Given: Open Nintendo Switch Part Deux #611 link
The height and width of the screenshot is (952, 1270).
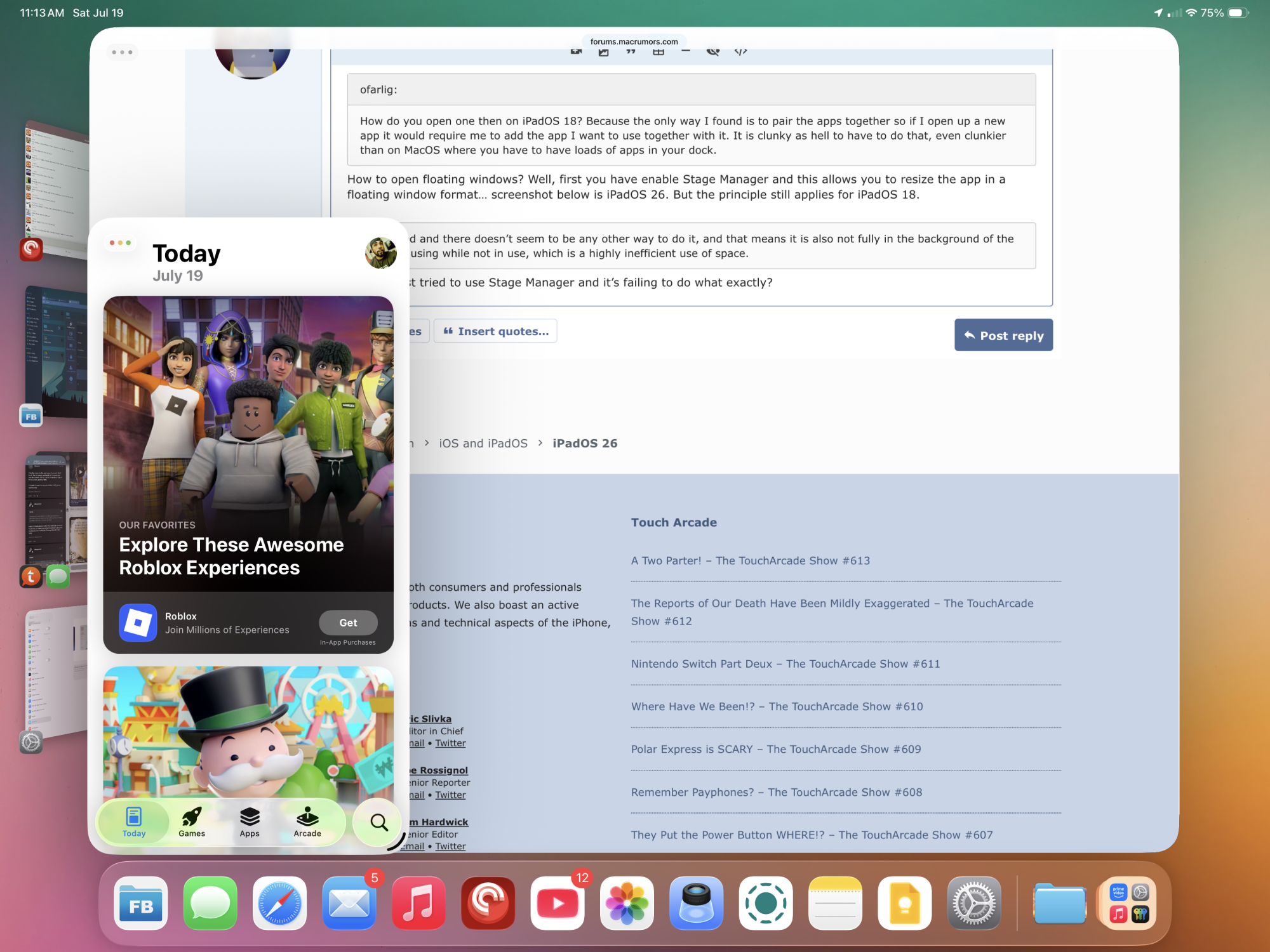Looking at the screenshot, I should point(785,664).
